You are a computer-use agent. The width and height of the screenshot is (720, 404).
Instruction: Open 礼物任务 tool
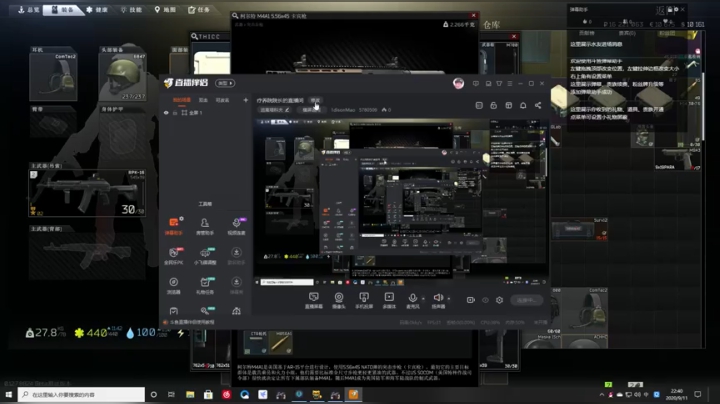coord(205,285)
